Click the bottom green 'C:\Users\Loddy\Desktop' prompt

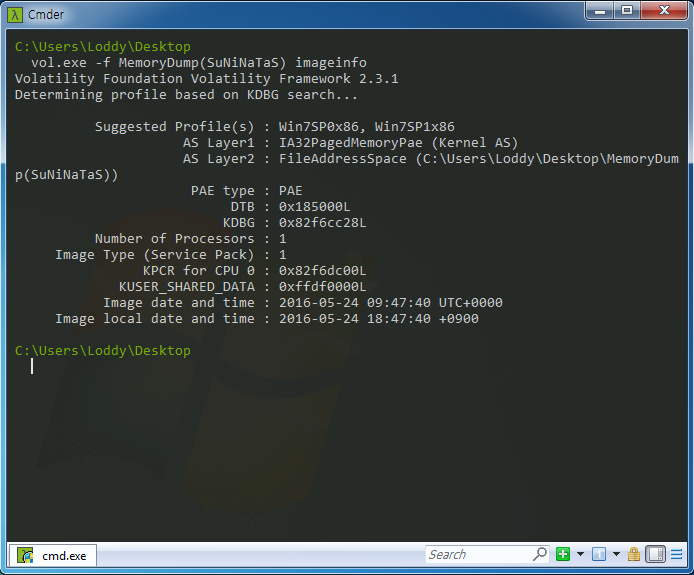point(103,351)
